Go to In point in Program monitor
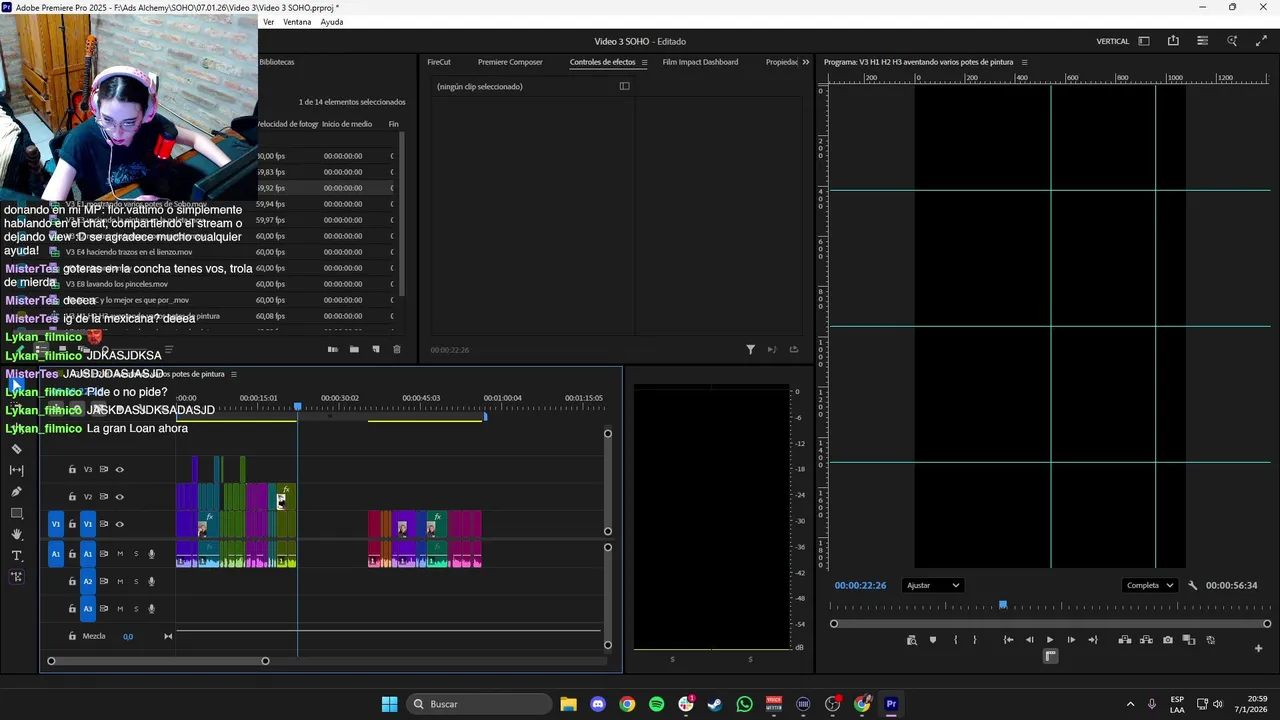This screenshot has height=720, width=1280. pyautogui.click(x=1008, y=640)
